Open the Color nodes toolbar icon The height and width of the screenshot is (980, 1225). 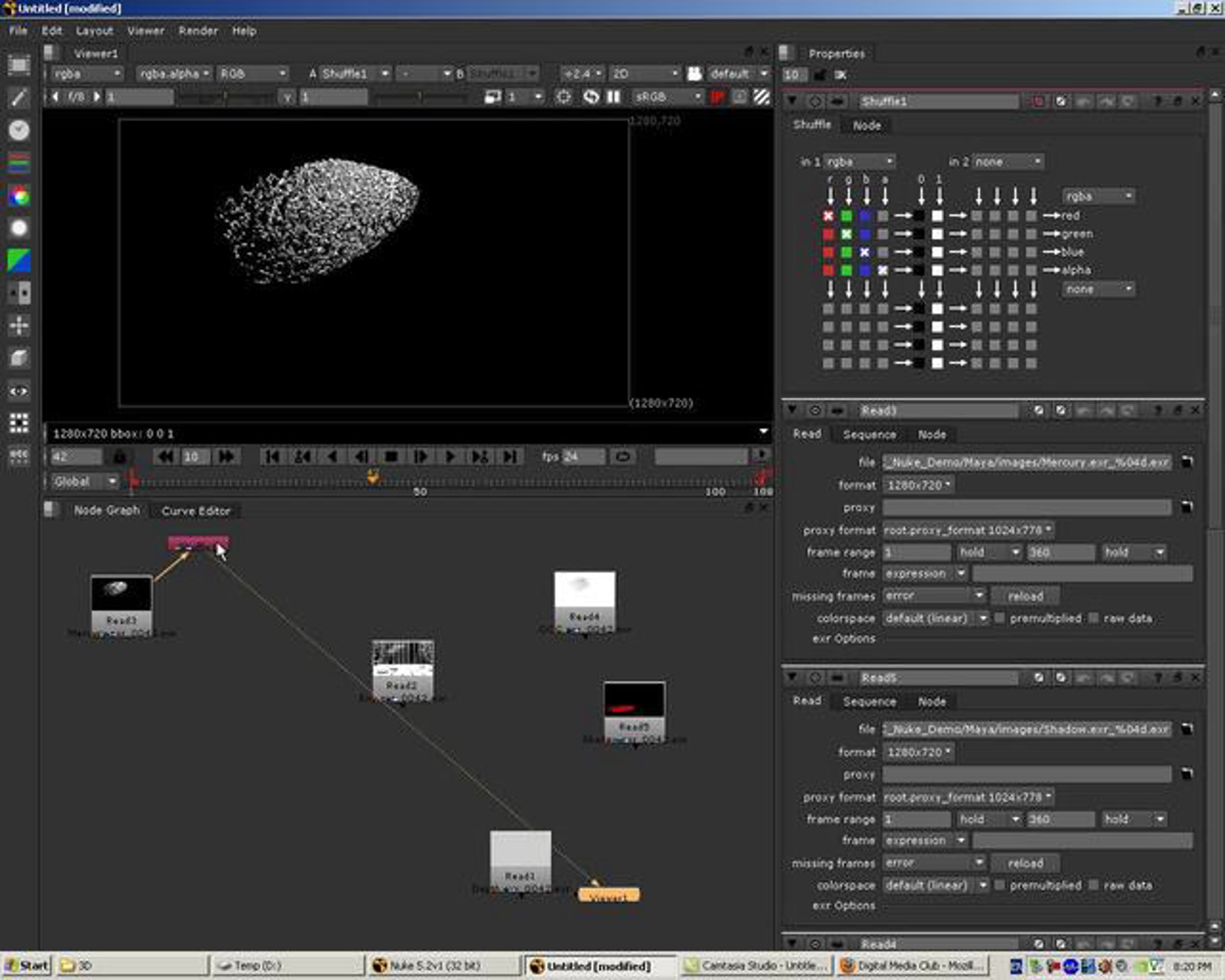(19, 196)
